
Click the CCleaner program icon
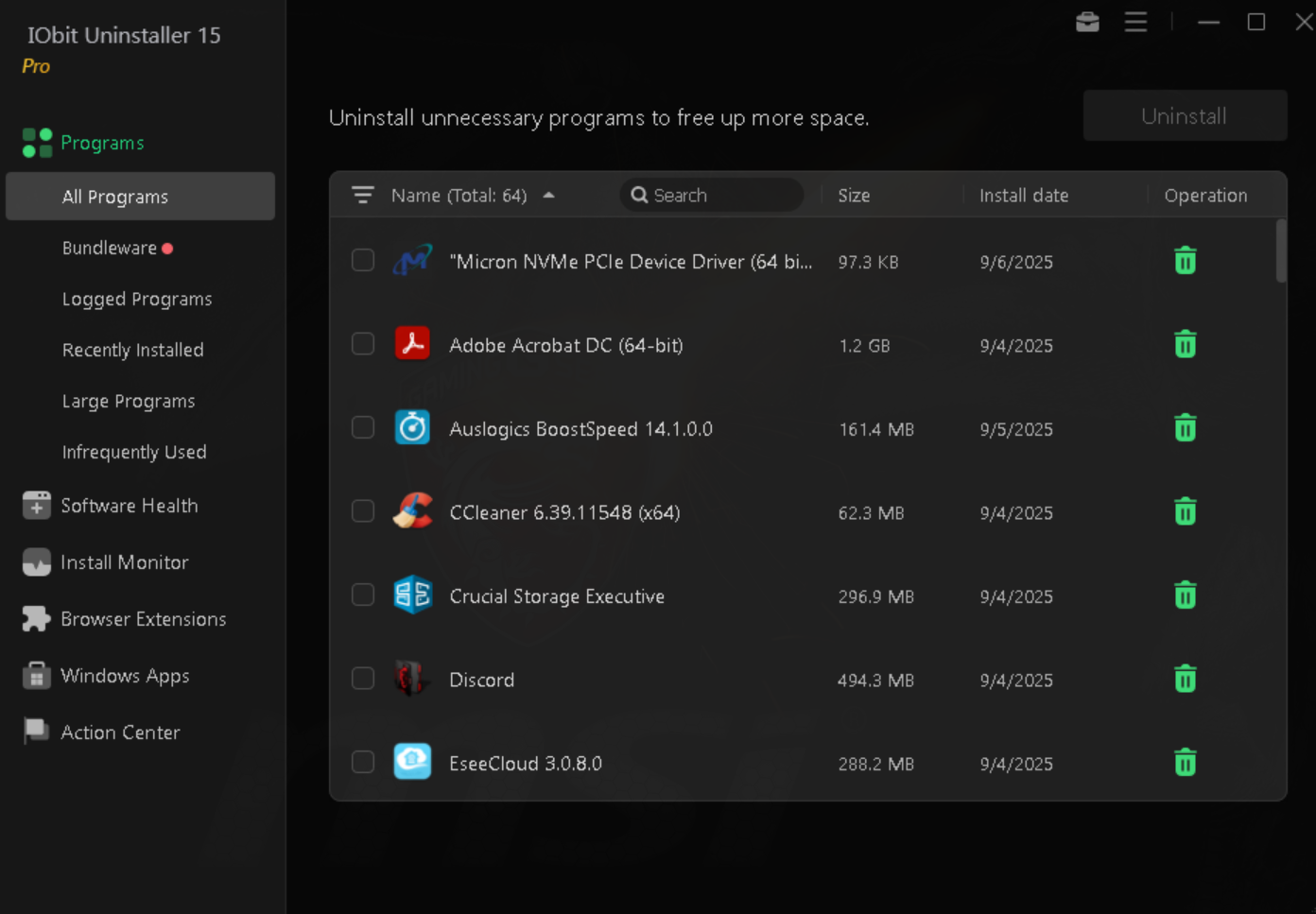pos(412,511)
